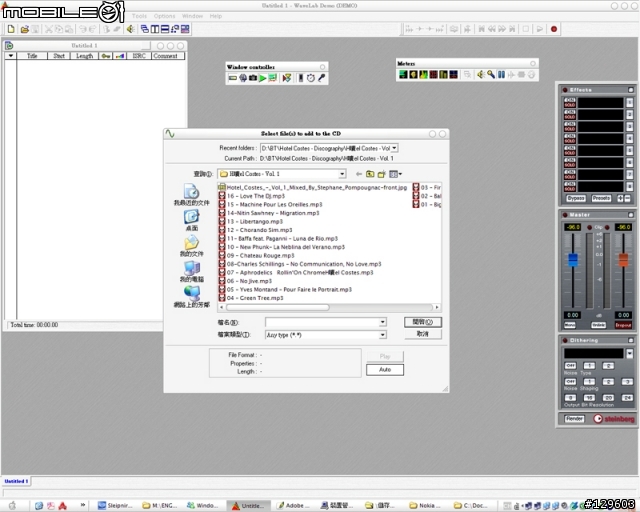Open the Dithering plugin dropdown arrow

[629, 353]
